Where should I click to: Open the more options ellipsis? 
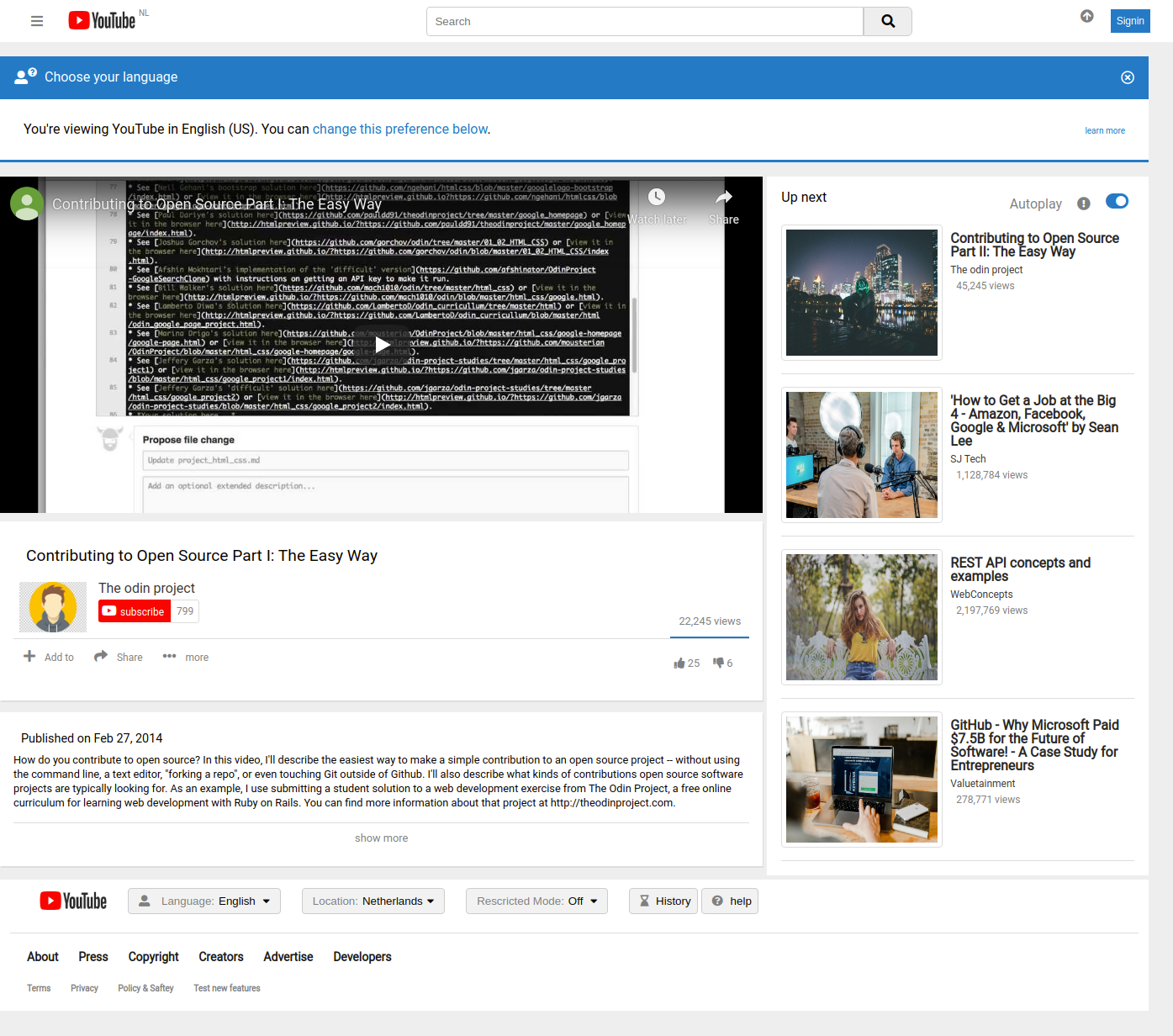169,656
